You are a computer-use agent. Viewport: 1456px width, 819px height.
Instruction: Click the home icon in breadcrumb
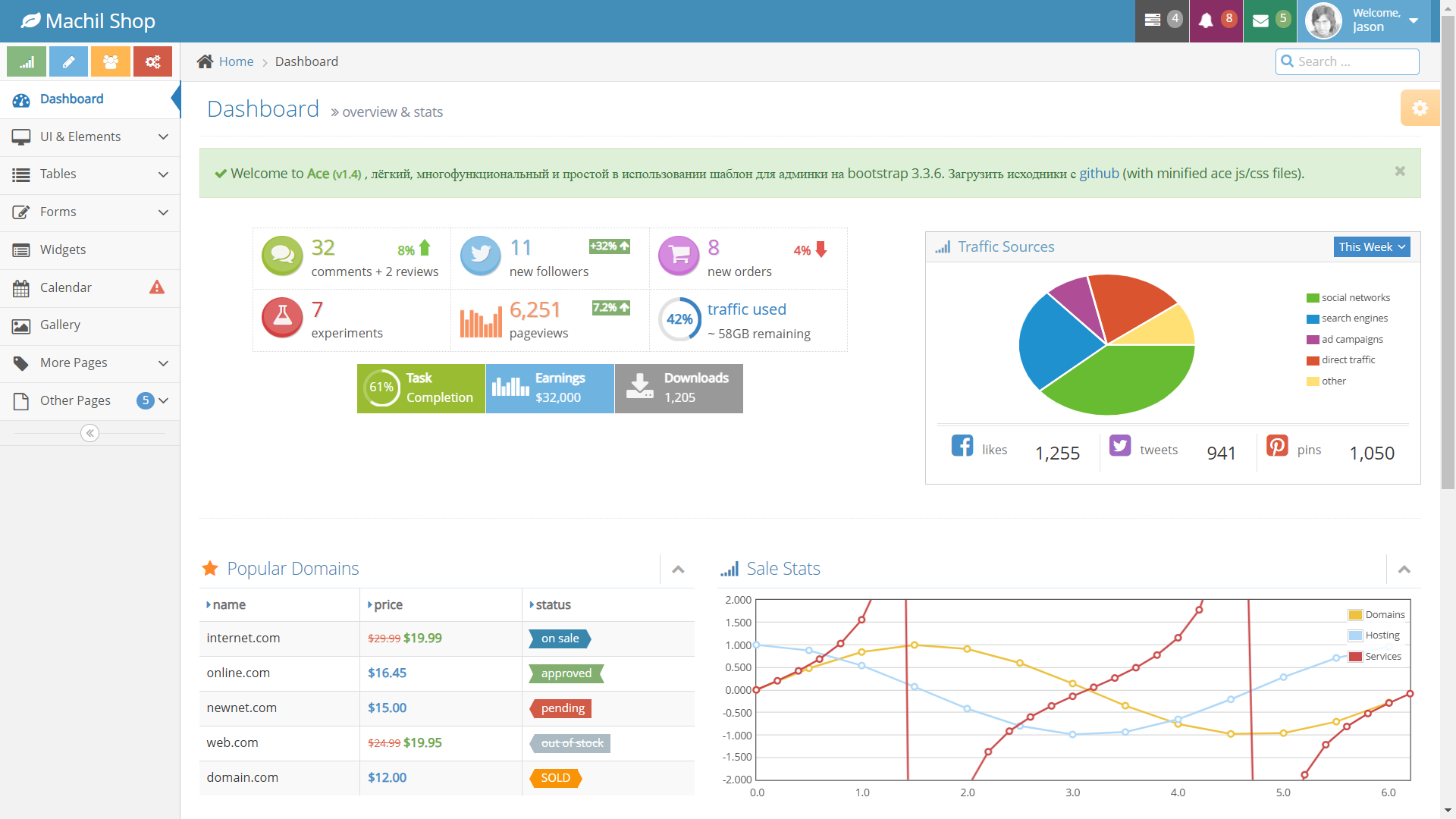(x=205, y=61)
